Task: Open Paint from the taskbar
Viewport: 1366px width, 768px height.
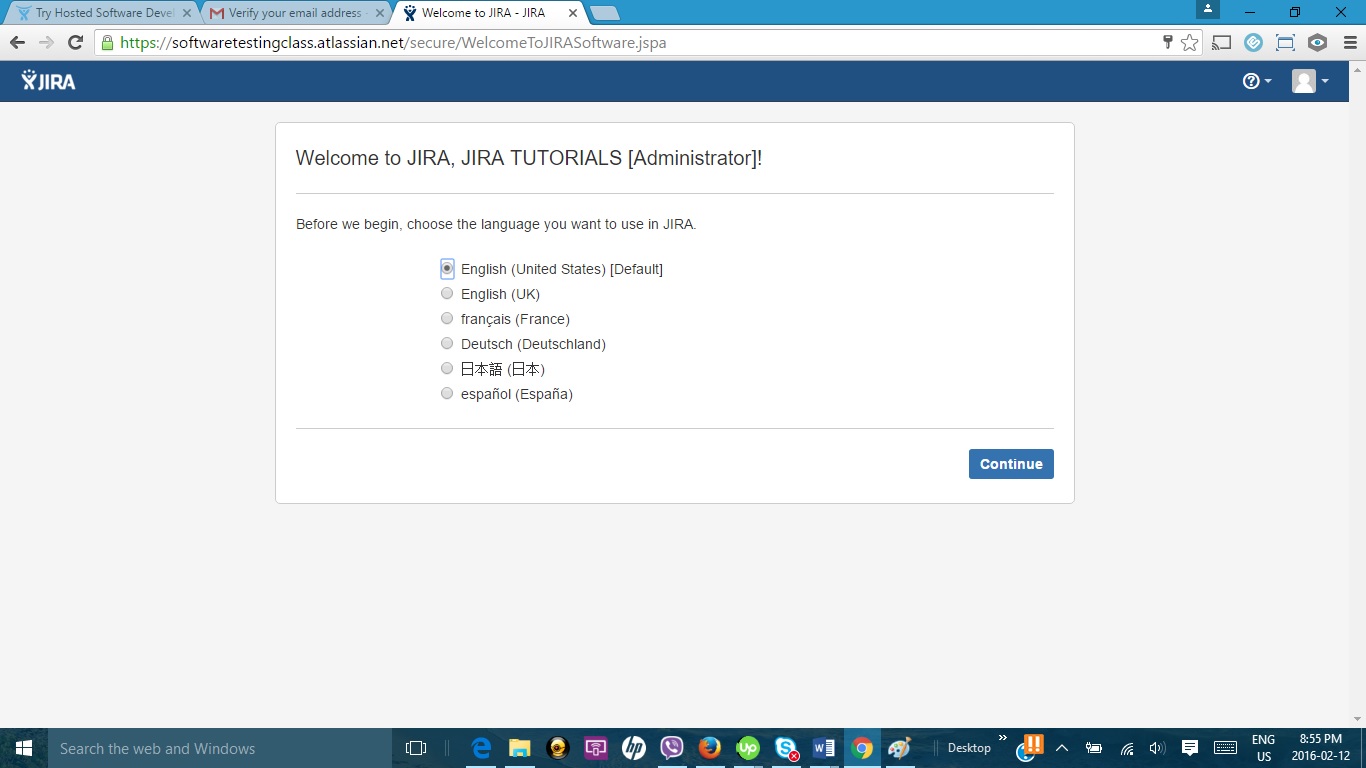Action: coord(900,748)
